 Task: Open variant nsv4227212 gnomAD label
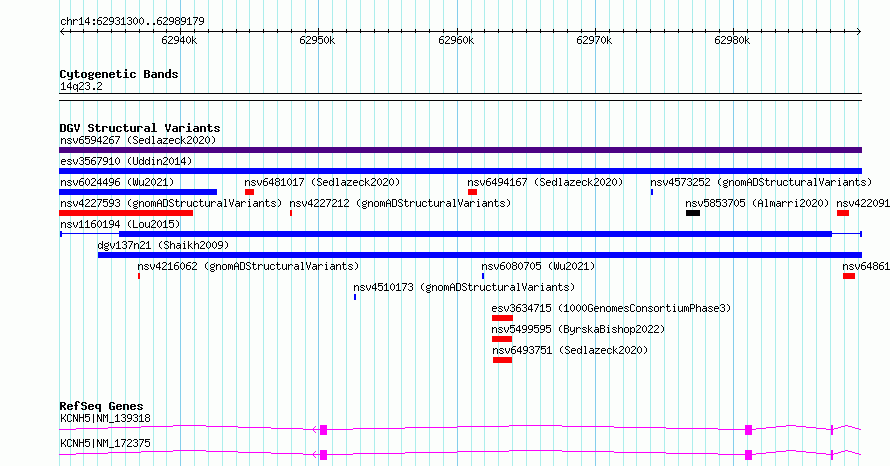(400, 203)
